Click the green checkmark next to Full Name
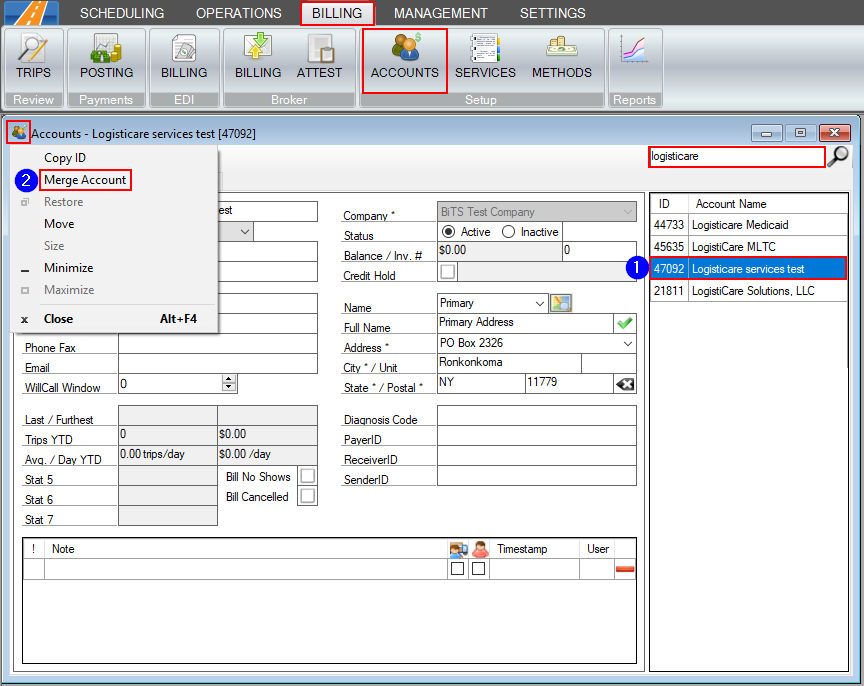This screenshot has height=686, width=864. point(625,323)
